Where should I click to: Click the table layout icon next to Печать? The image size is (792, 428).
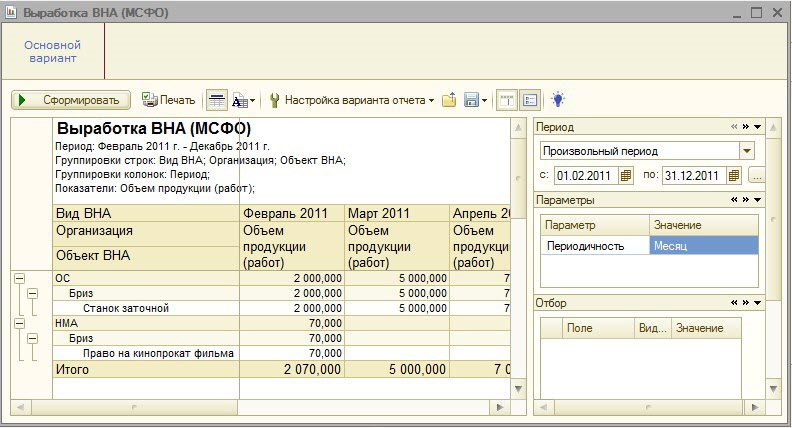[216, 100]
